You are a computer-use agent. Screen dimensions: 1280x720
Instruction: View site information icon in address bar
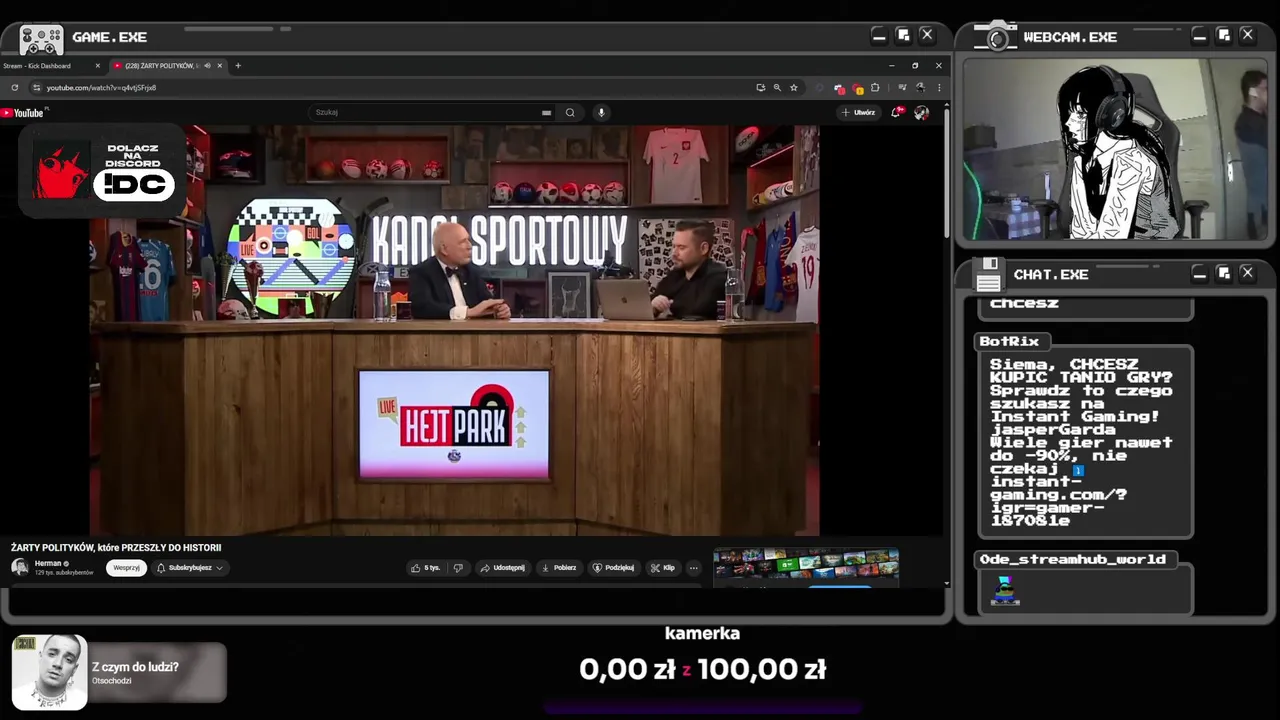[x=36, y=88]
